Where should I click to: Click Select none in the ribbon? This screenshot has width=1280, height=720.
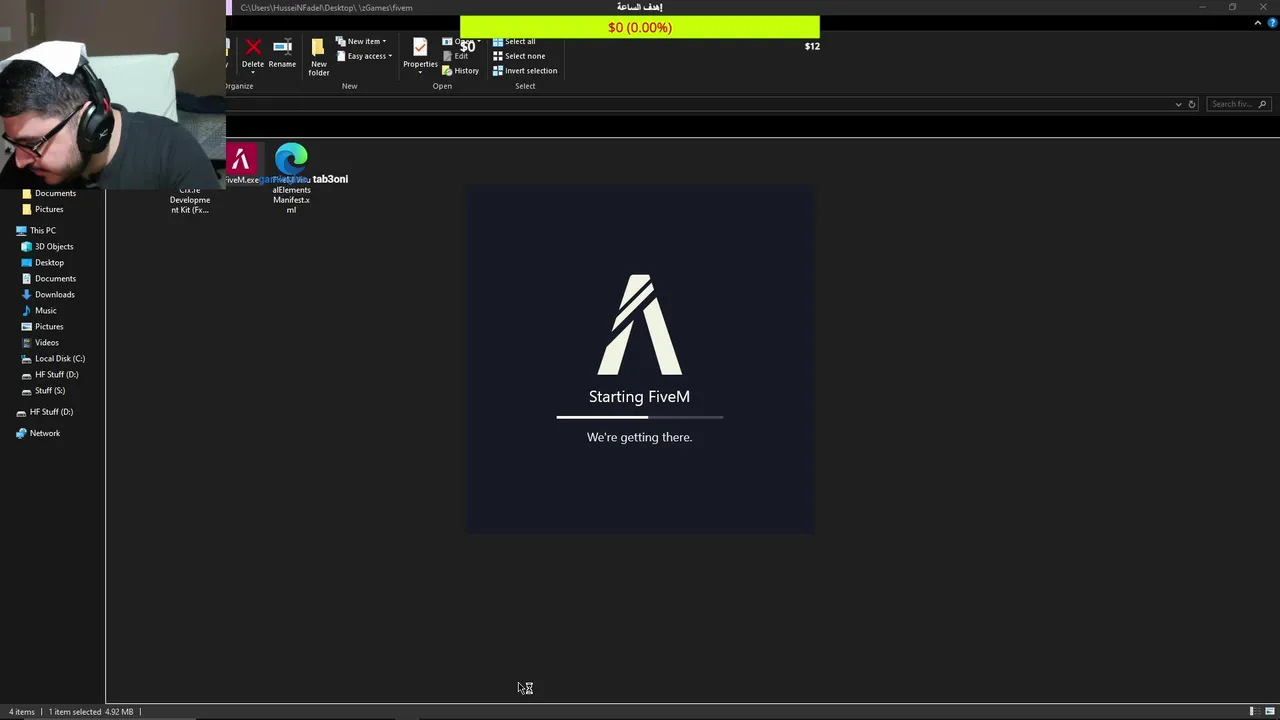pyautogui.click(x=519, y=56)
